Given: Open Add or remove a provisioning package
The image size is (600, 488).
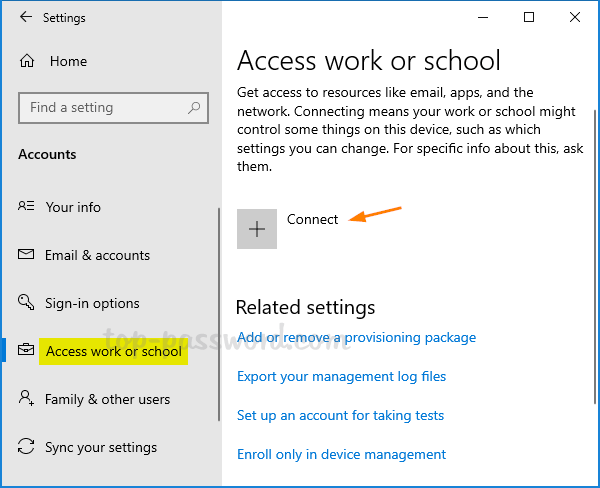Looking at the screenshot, I should click(356, 337).
